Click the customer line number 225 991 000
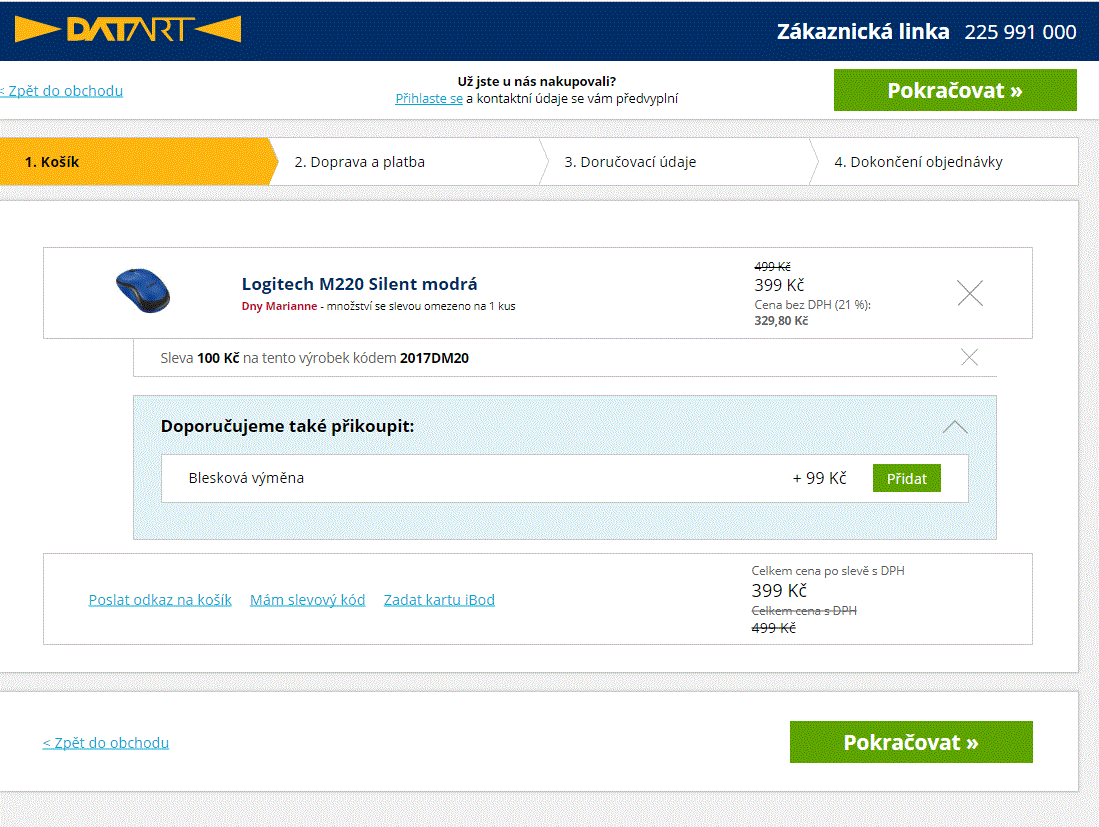 pyautogui.click(x=1020, y=32)
